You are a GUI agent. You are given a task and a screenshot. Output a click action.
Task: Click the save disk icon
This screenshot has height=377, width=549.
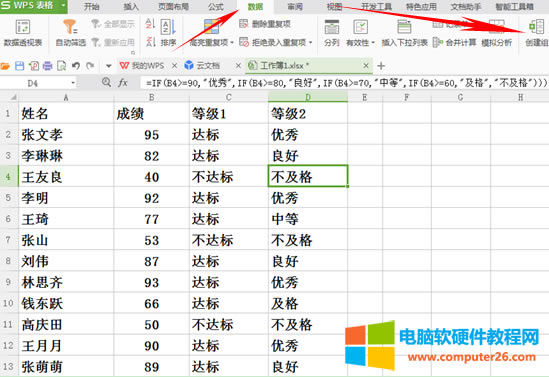pos(19,65)
